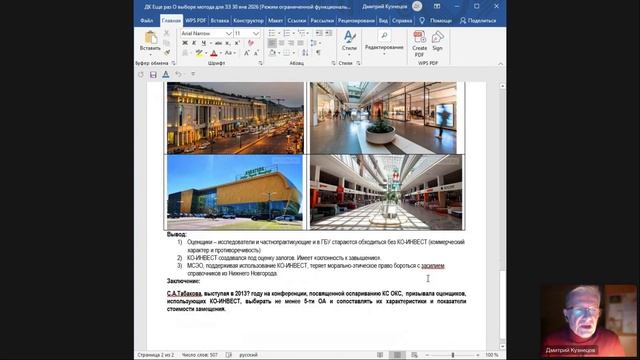
Task: Click the Save icon in quick access toolbar
Action: pyautogui.click(x=153, y=74)
